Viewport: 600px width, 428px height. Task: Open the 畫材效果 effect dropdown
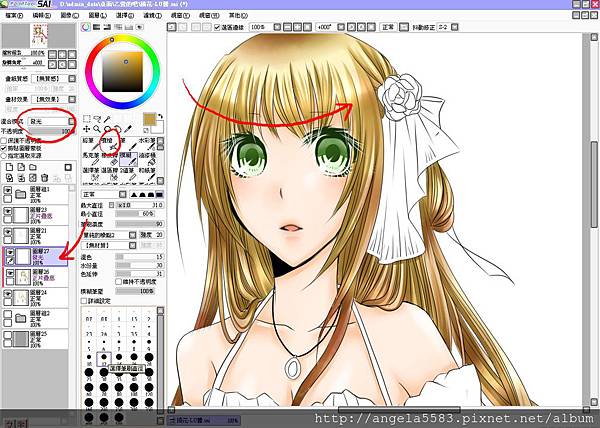pyautogui.click(x=72, y=99)
